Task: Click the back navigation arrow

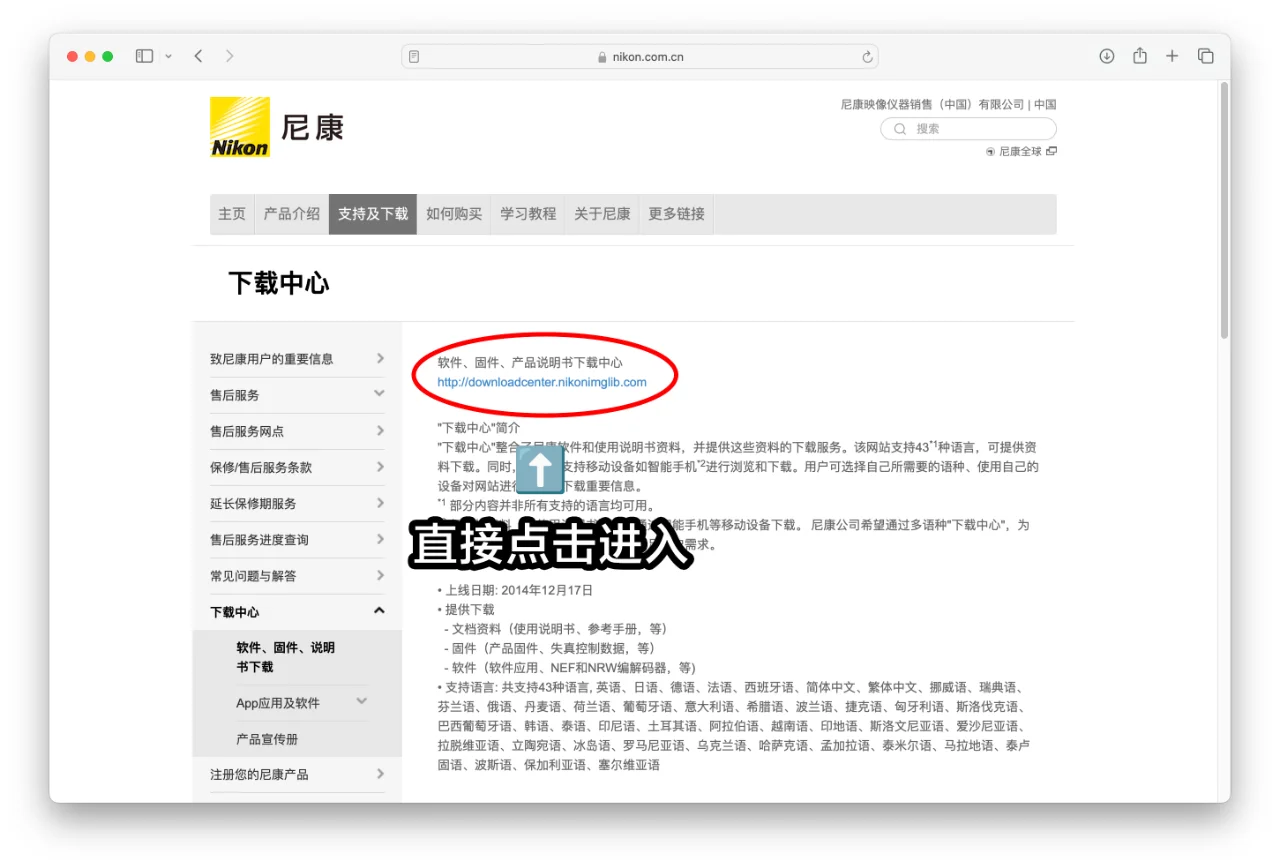Action: click(x=198, y=56)
